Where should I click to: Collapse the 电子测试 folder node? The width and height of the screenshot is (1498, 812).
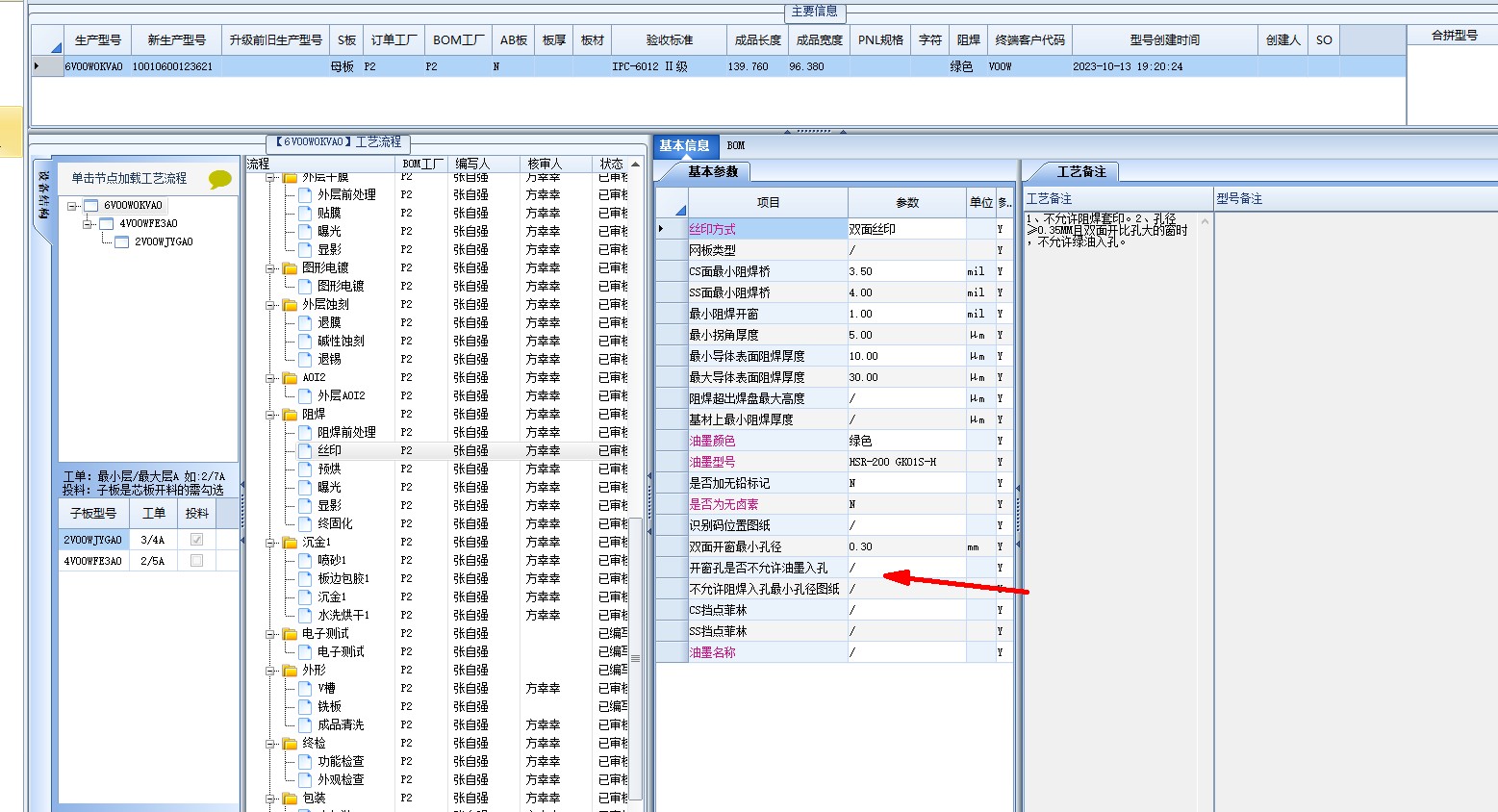[x=270, y=634]
